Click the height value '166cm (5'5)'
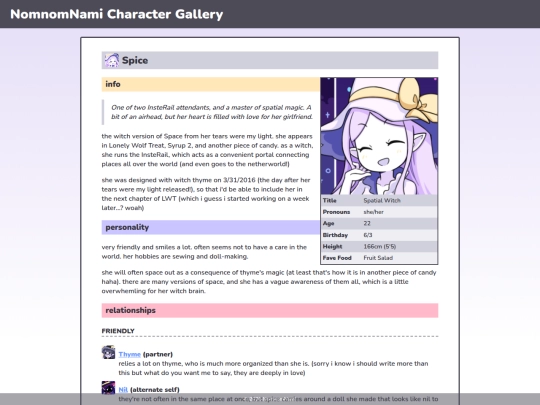The width and height of the screenshot is (540, 405). (380, 246)
